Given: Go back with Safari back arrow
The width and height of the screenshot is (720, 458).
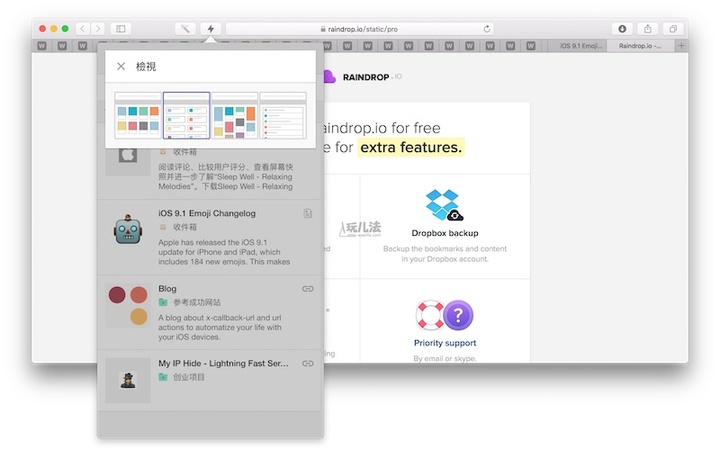Looking at the screenshot, I should 83,29.
